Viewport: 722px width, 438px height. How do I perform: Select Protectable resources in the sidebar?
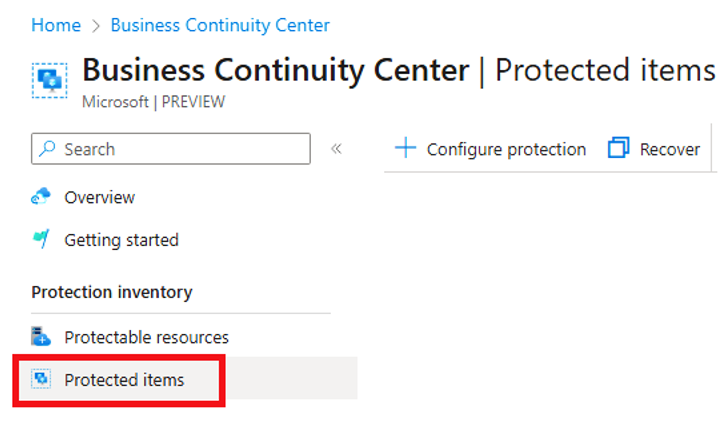pyautogui.click(x=146, y=337)
